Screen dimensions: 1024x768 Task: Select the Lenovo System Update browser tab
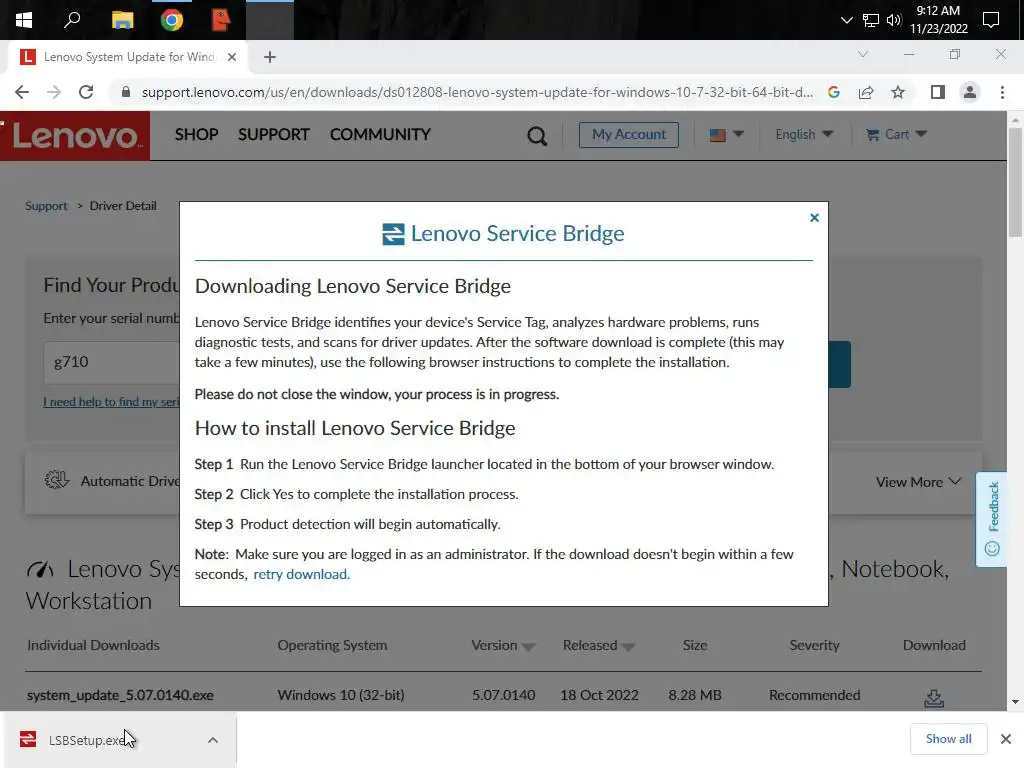(129, 57)
